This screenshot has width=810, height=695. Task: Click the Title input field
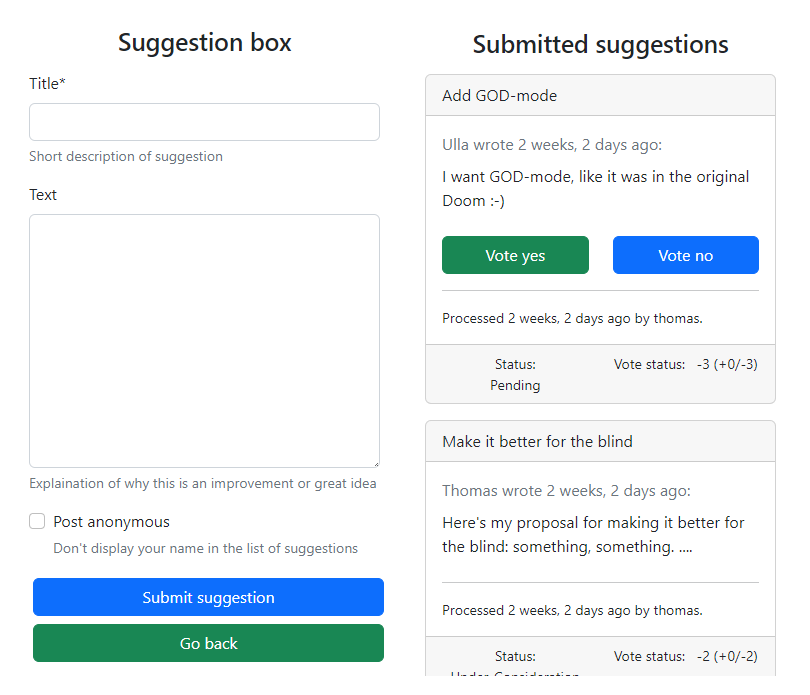click(204, 122)
